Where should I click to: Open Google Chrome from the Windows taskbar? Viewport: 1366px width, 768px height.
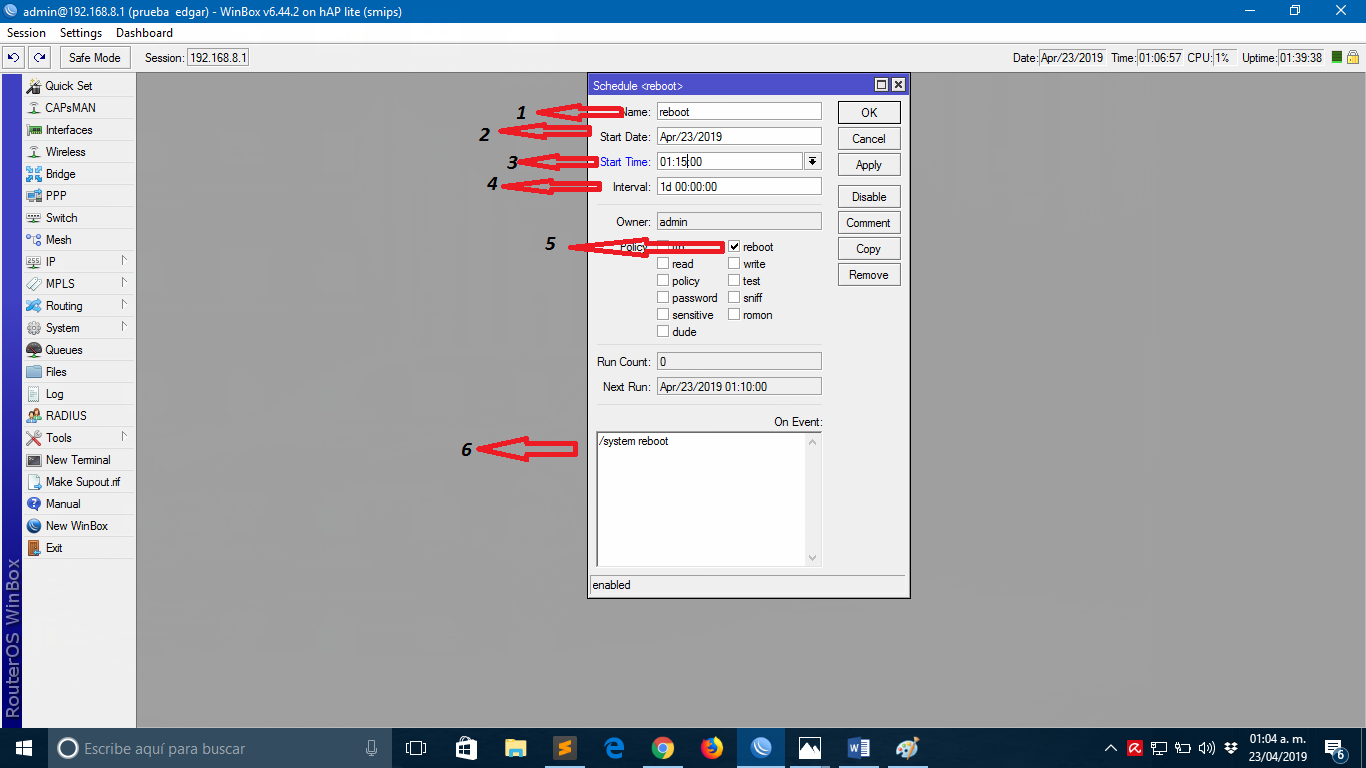[662, 748]
